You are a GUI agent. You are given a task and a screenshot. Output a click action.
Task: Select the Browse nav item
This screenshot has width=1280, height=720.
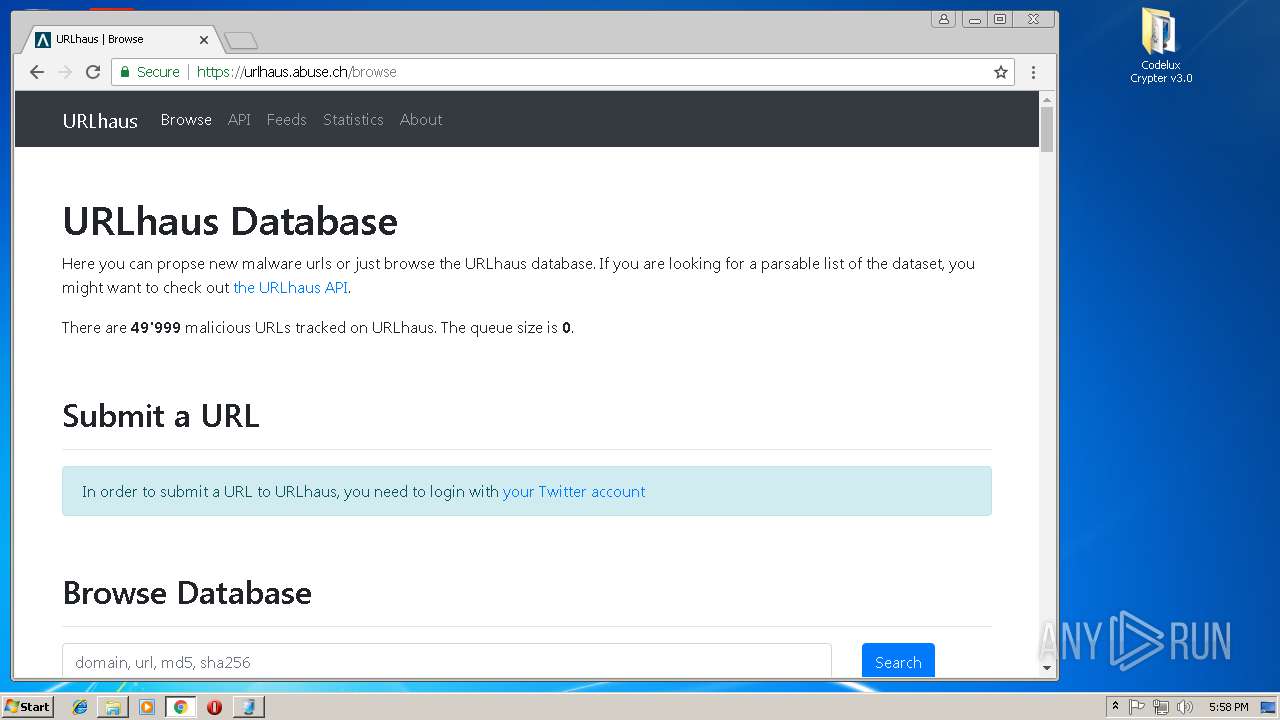tap(186, 119)
